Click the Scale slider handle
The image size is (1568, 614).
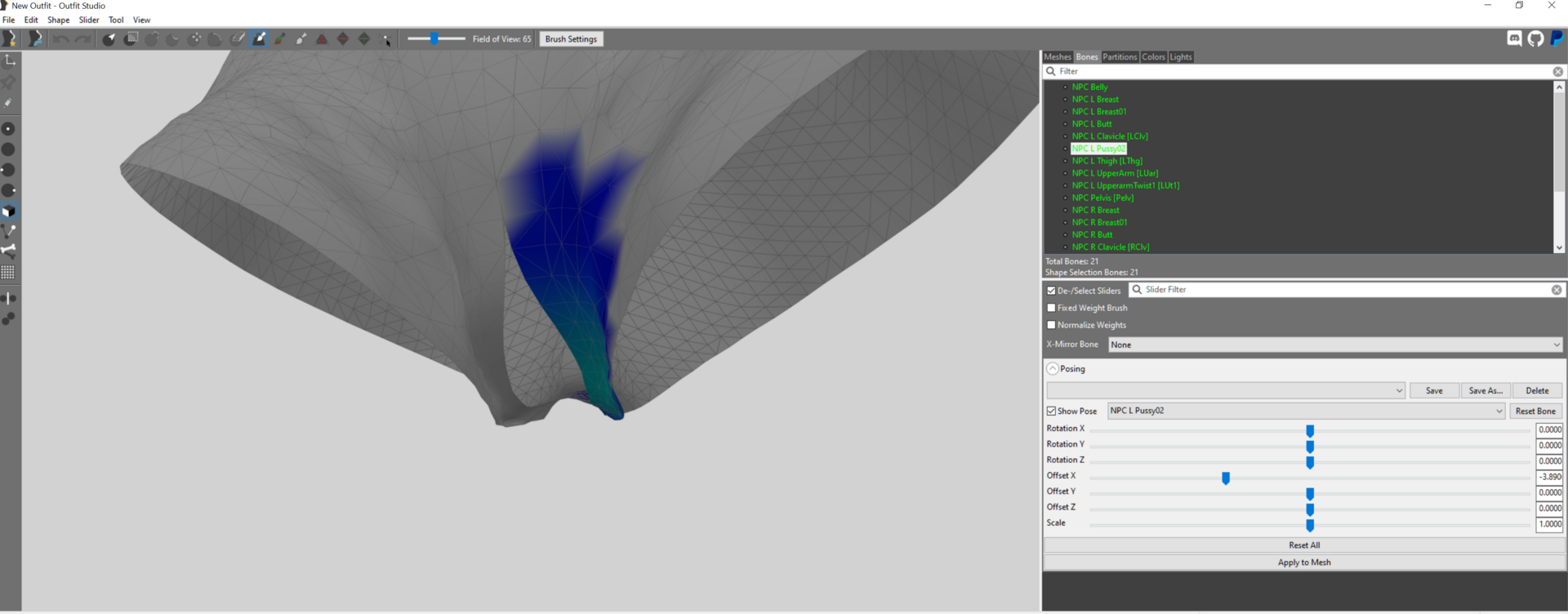[1310, 525]
